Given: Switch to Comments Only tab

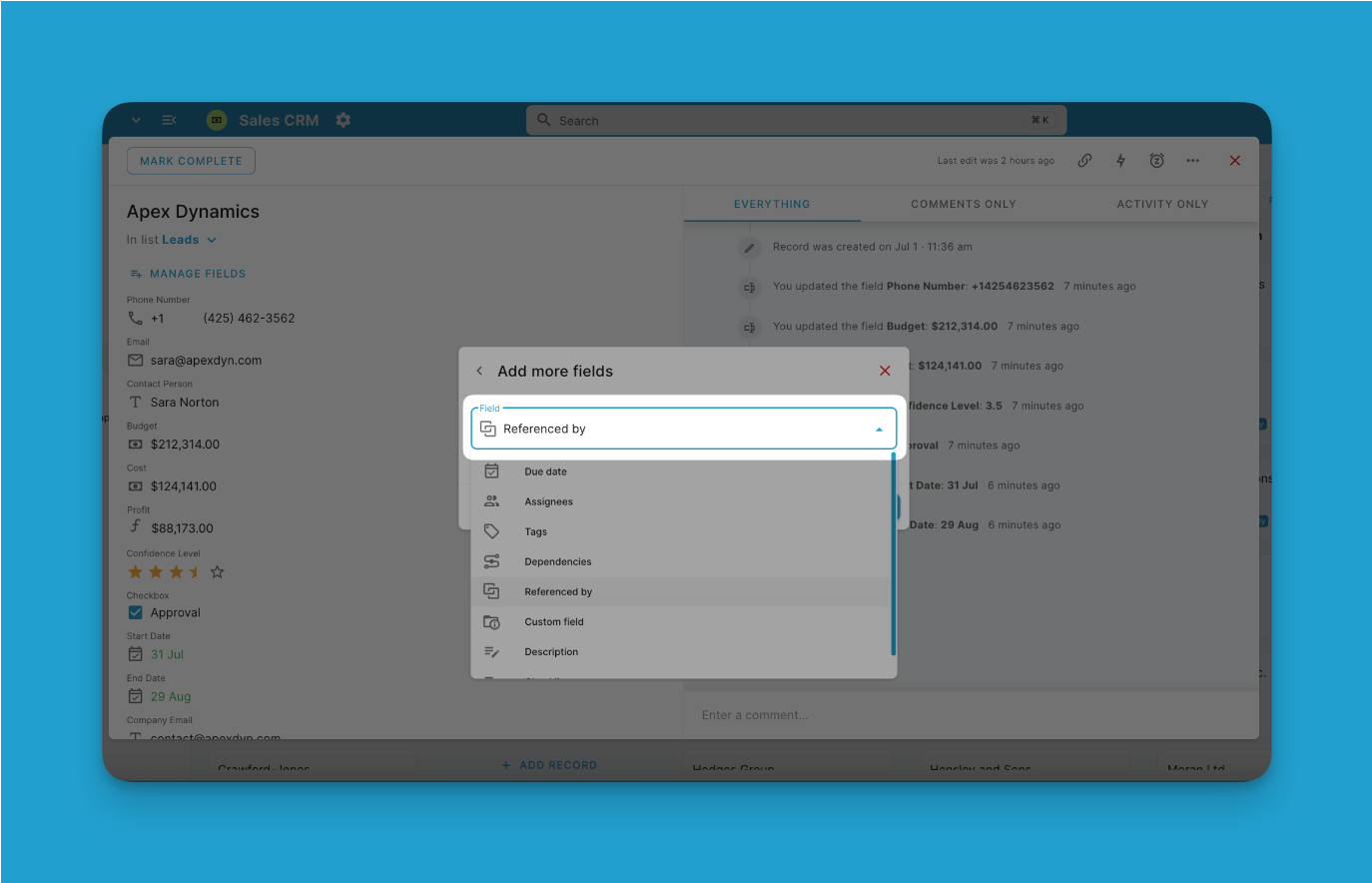Looking at the screenshot, I should 963,204.
